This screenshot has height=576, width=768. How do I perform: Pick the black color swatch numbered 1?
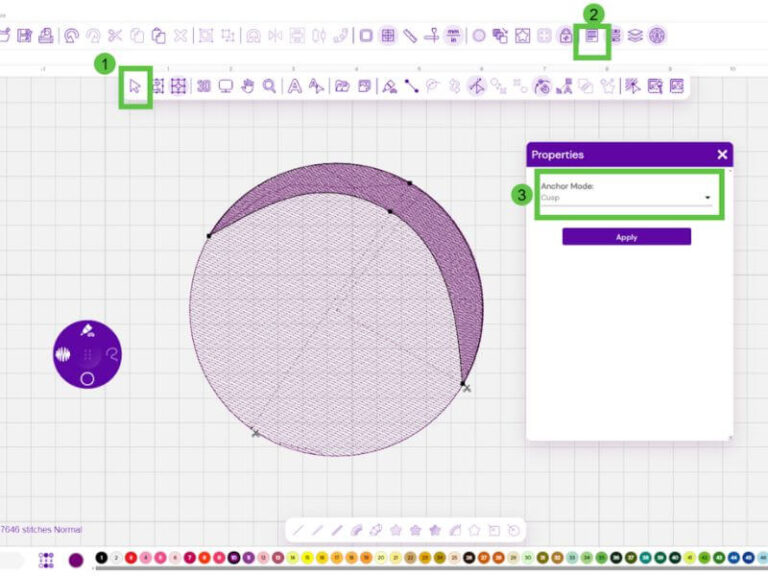tap(101, 558)
